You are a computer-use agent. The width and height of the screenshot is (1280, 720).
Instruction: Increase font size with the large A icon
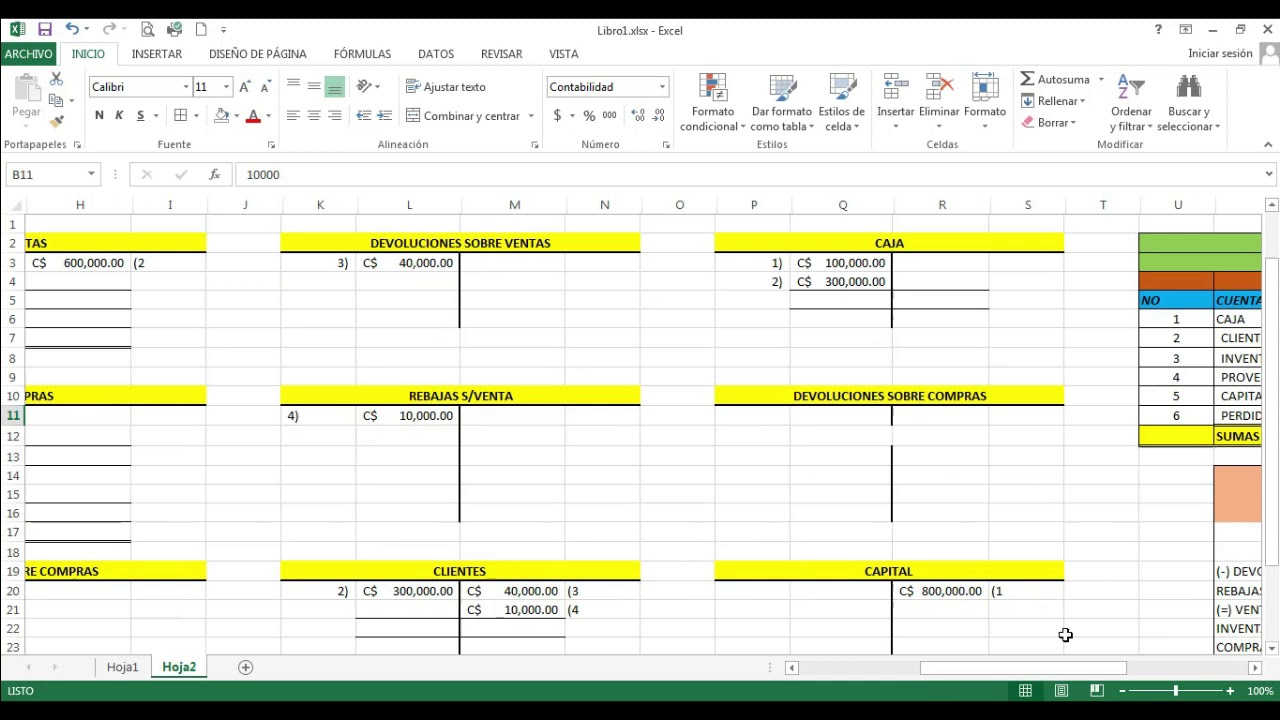(245, 87)
